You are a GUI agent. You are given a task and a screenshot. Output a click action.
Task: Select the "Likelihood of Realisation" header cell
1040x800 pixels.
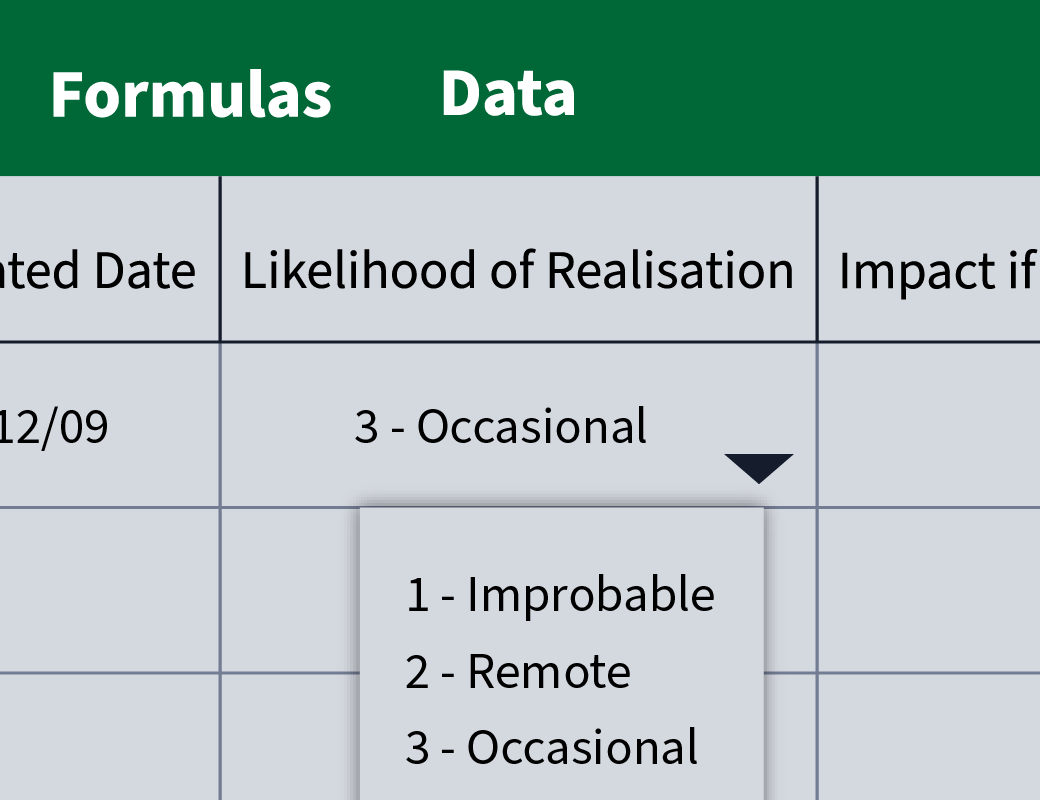click(519, 260)
